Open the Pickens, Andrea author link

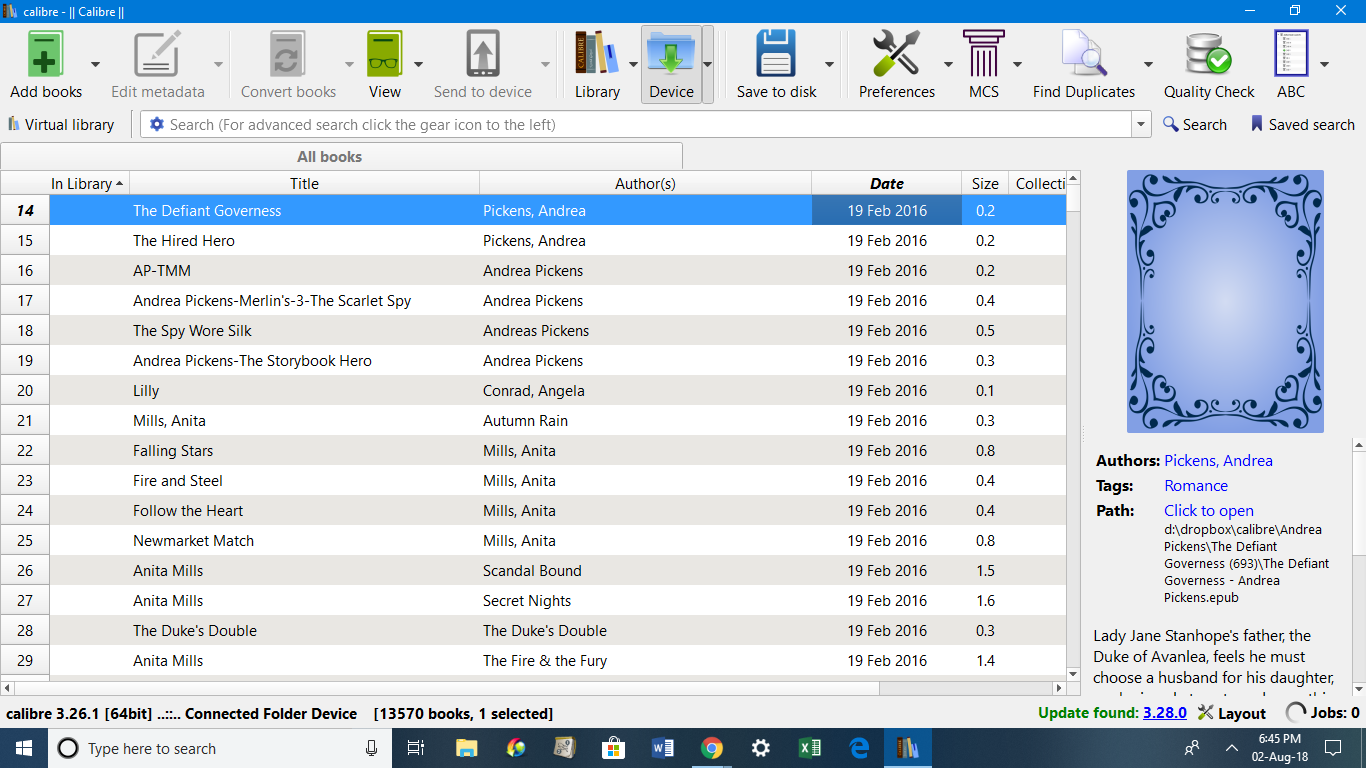click(1218, 461)
